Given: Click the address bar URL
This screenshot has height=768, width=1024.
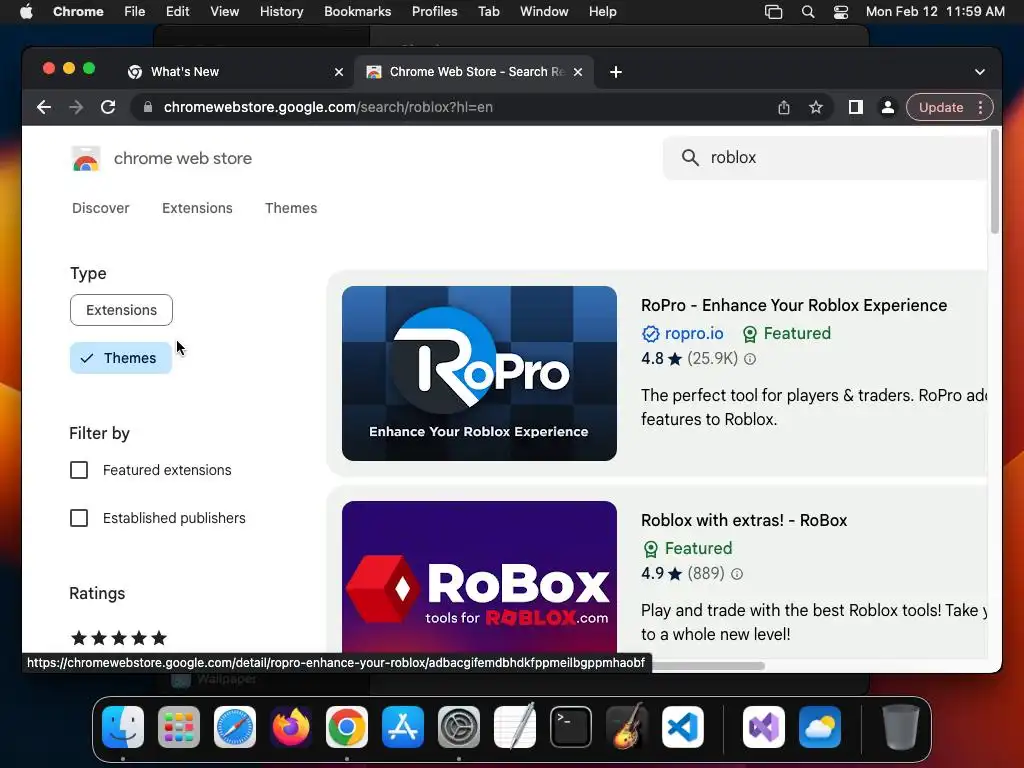Looking at the screenshot, I should pyautogui.click(x=328, y=107).
